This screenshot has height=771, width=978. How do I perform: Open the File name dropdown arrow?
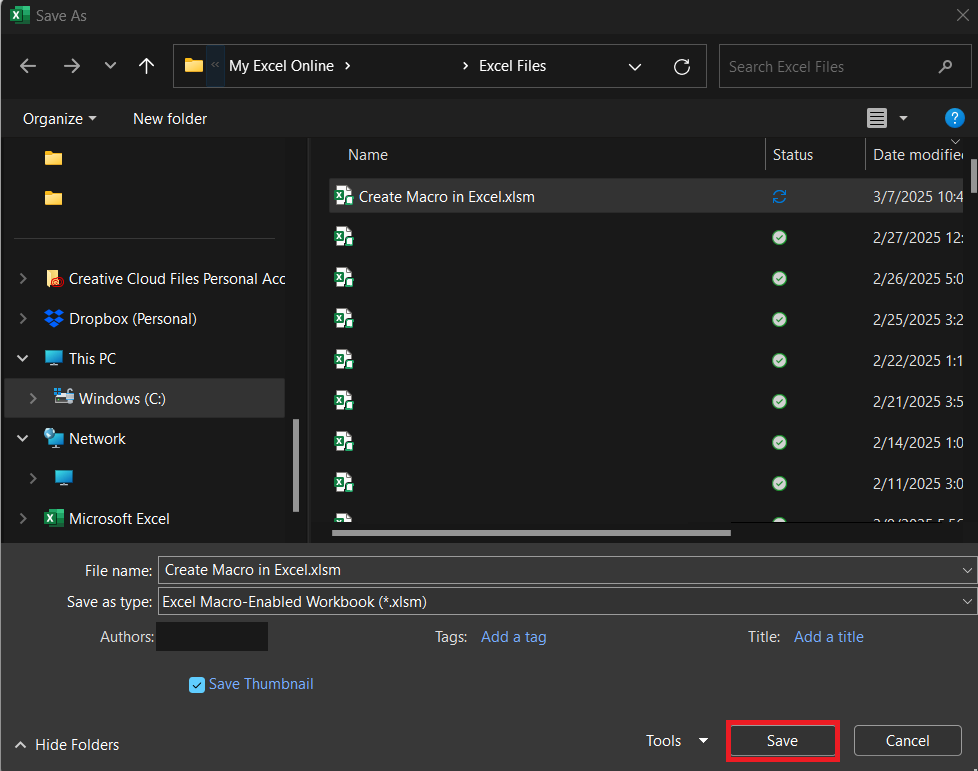[x=967, y=570]
